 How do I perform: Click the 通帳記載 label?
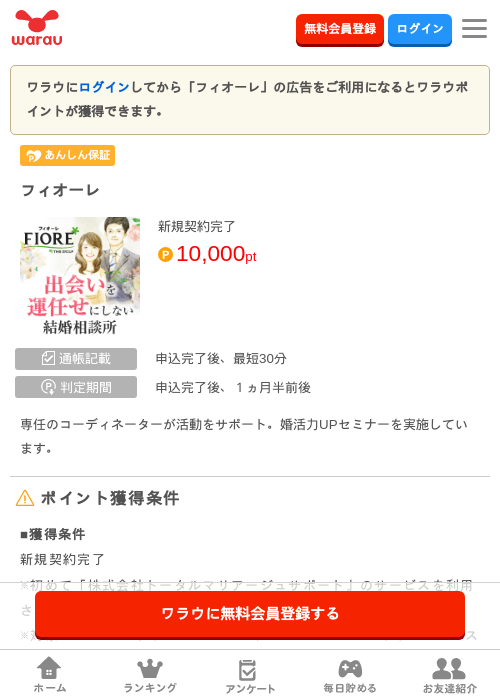[x=76, y=359]
